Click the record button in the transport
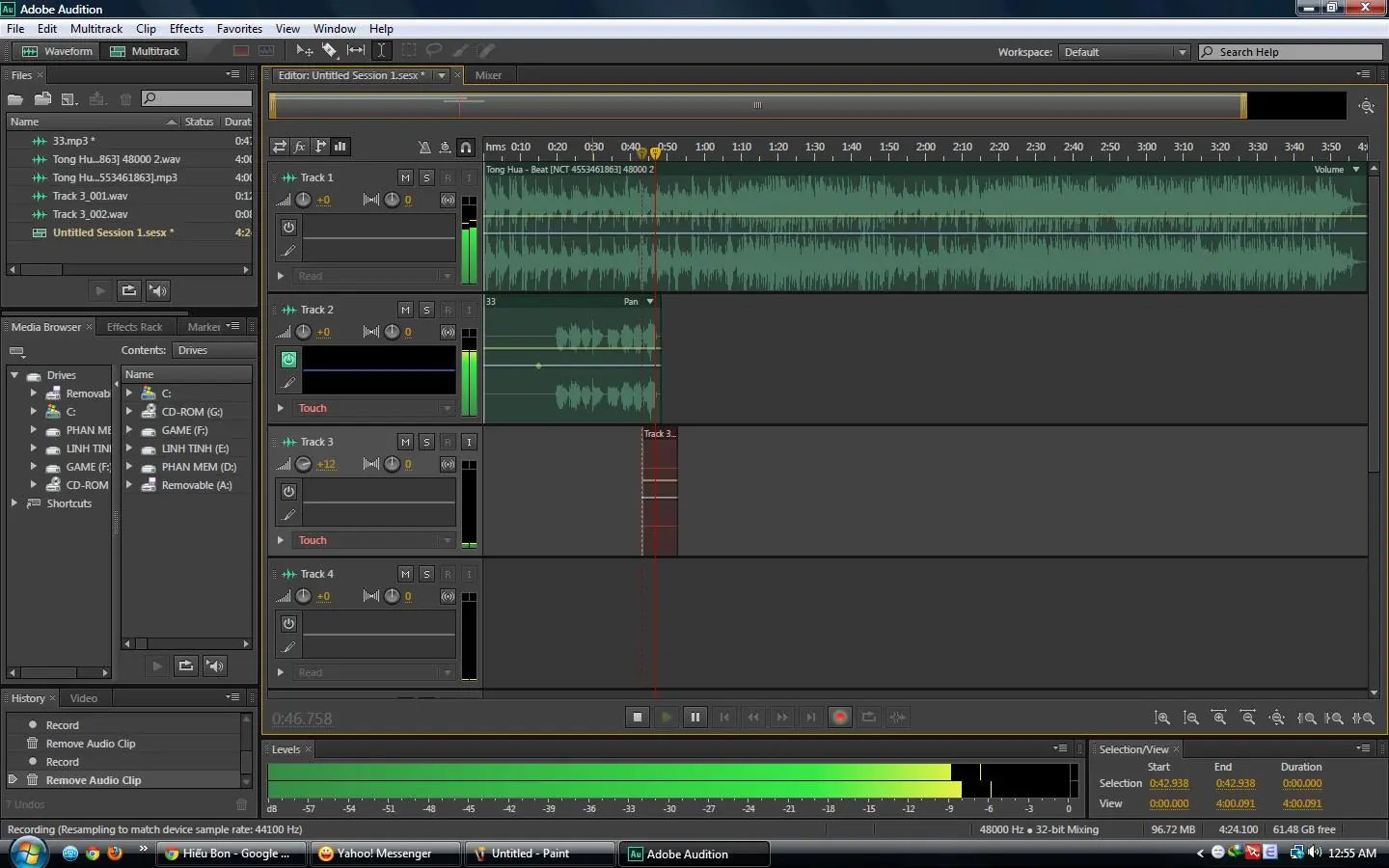The width and height of the screenshot is (1389, 868). pos(839,717)
